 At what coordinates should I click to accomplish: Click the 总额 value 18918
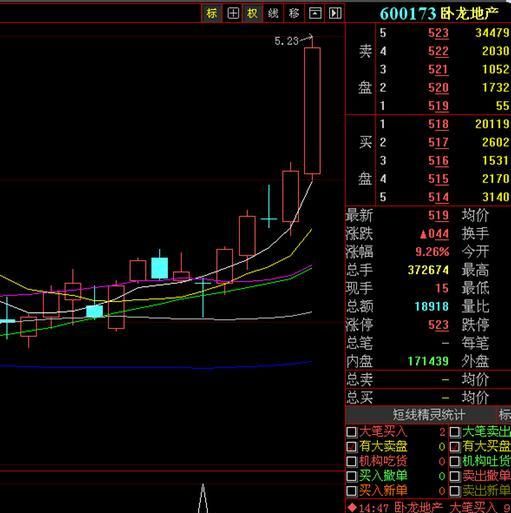432,306
